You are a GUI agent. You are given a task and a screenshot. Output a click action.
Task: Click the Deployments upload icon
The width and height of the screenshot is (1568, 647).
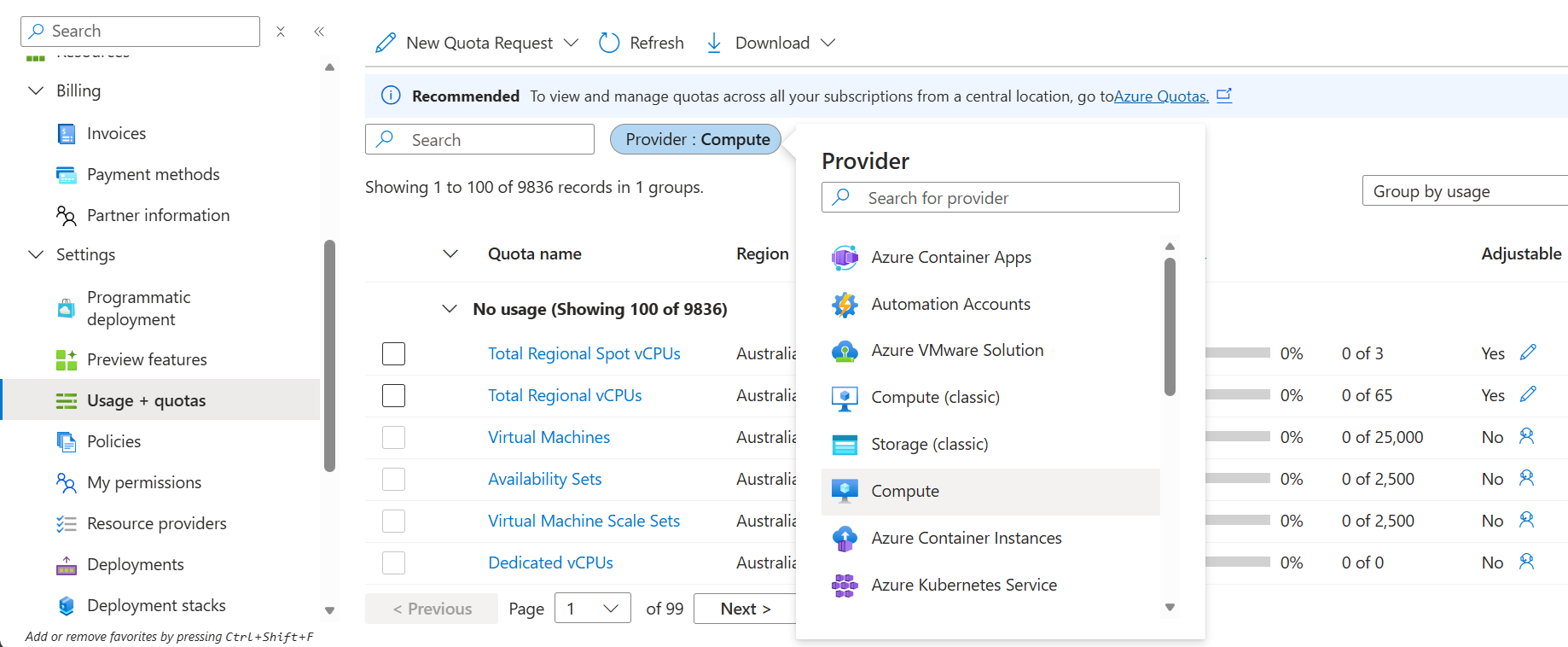[67, 564]
